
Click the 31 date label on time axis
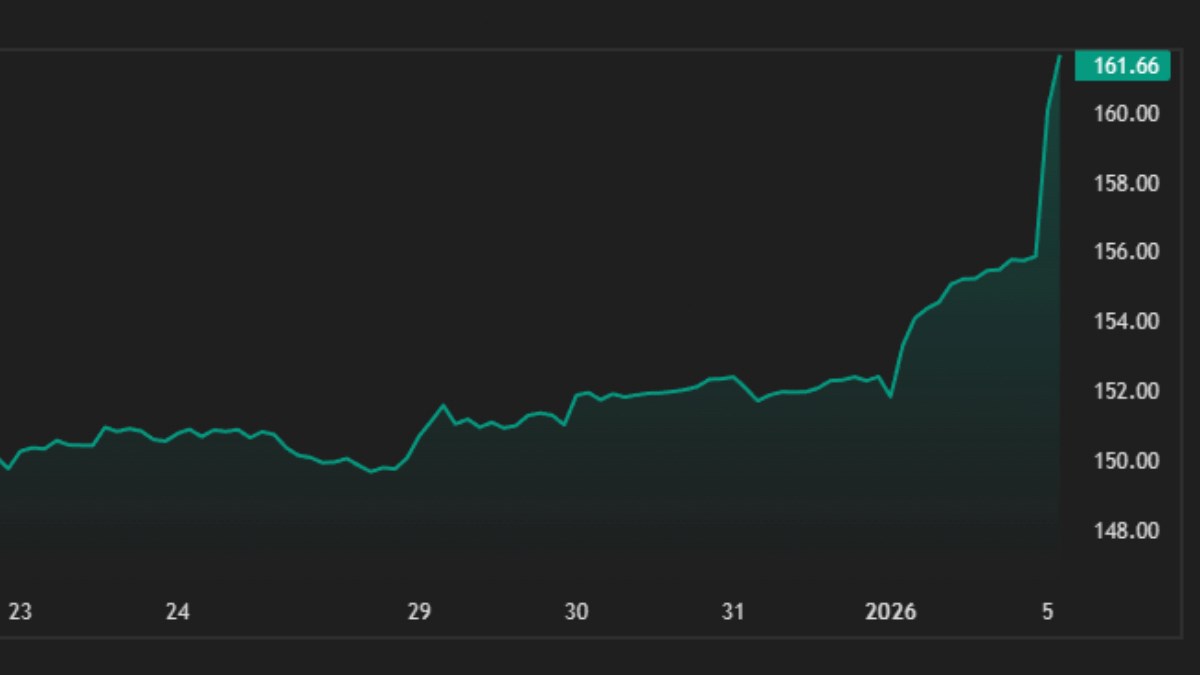point(733,612)
